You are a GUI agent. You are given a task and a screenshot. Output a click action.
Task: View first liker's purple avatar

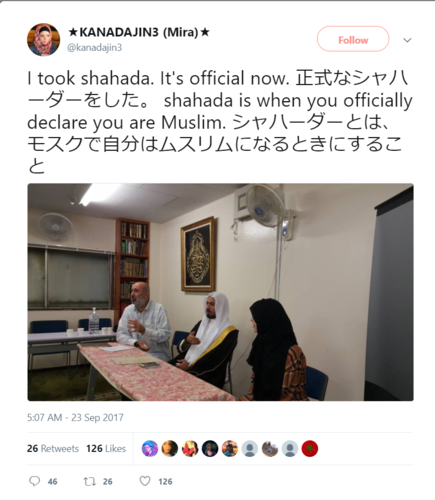(150, 448)
